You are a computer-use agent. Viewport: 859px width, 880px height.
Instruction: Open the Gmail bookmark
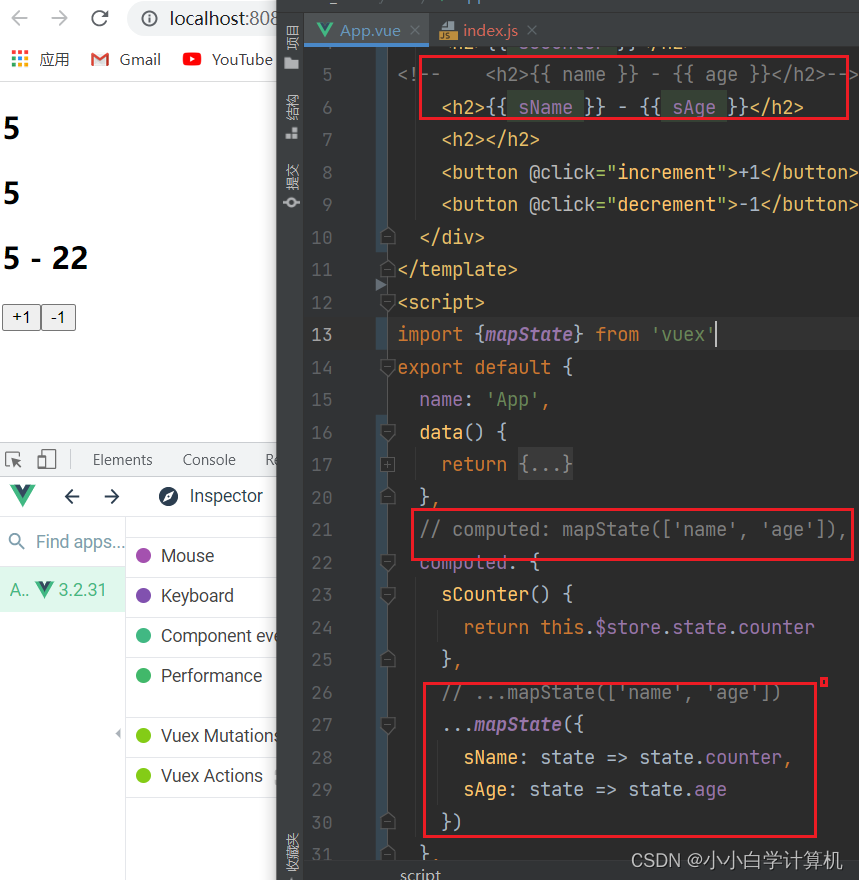(126, 59)
